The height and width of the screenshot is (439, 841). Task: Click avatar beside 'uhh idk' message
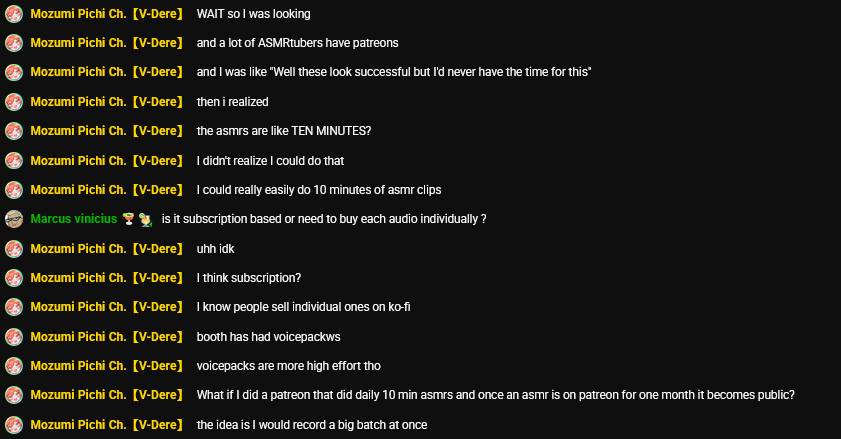[14, 249]
